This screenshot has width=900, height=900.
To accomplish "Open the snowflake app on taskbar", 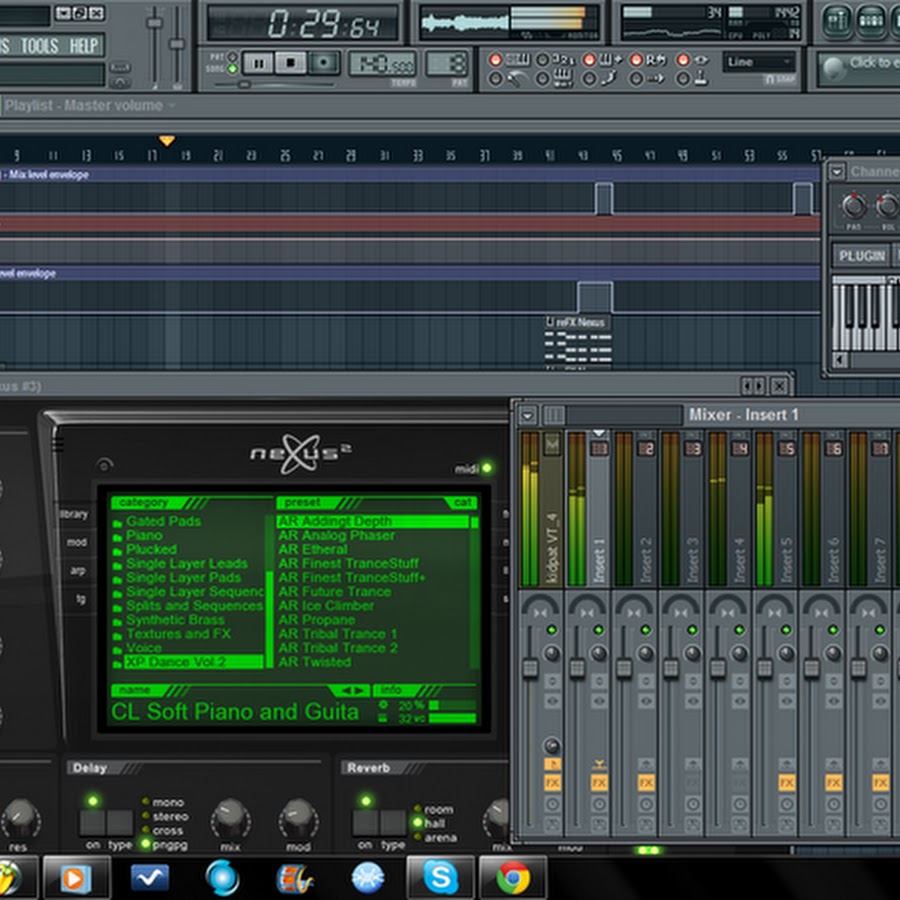I will click(x=367, y=877).
